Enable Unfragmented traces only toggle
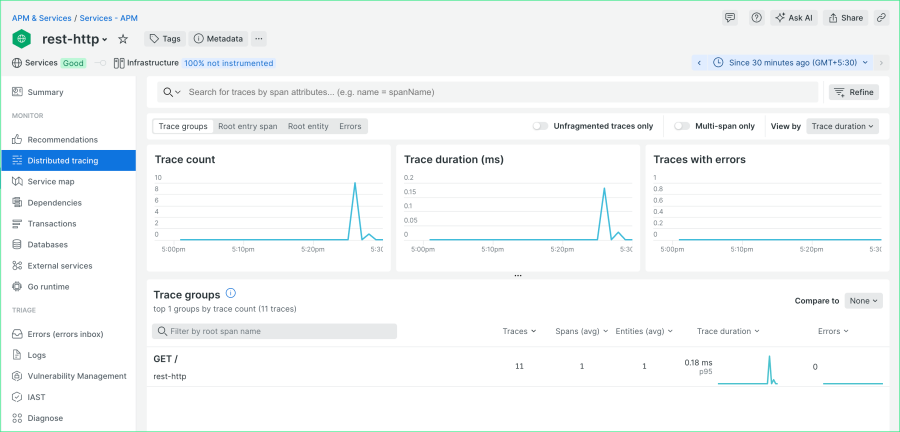Viewport: 900px width, 432px height. coord(540,127)
